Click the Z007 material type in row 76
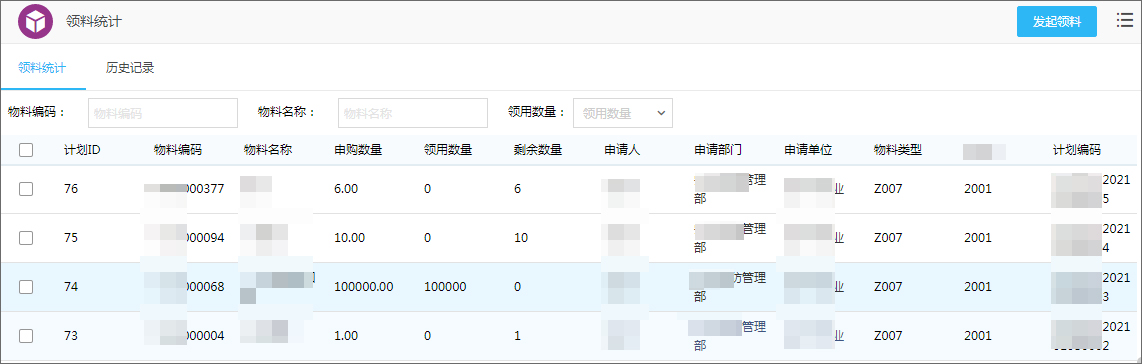 [x=889, y=189]
